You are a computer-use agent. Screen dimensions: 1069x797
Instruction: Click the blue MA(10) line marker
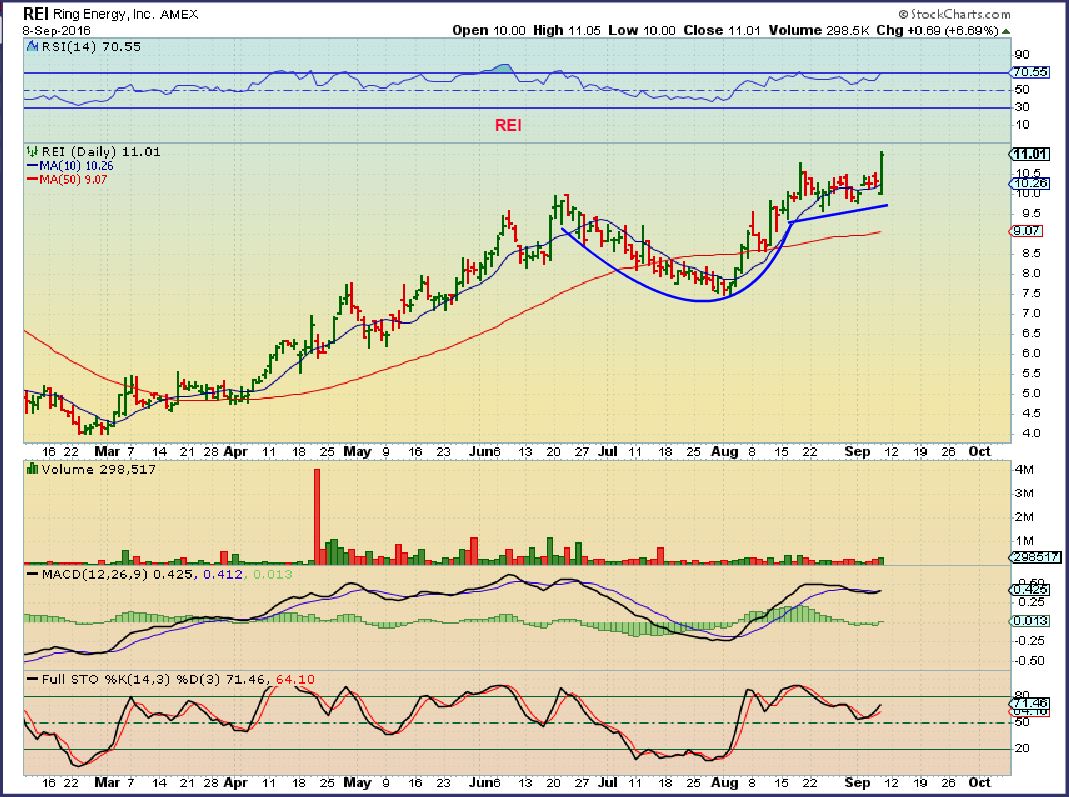[x=32, y=165]
